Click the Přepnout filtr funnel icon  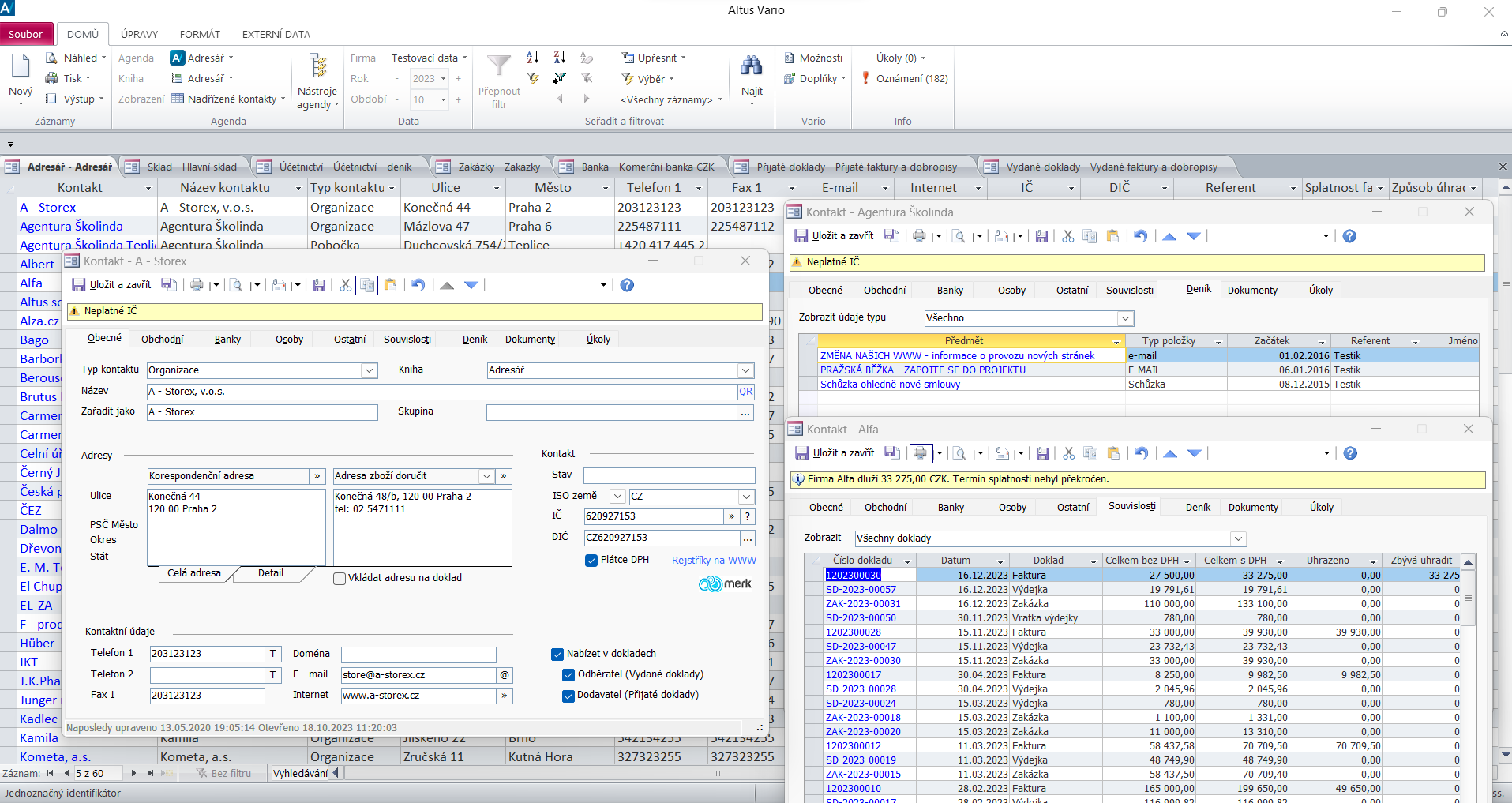tap(499, 66)
